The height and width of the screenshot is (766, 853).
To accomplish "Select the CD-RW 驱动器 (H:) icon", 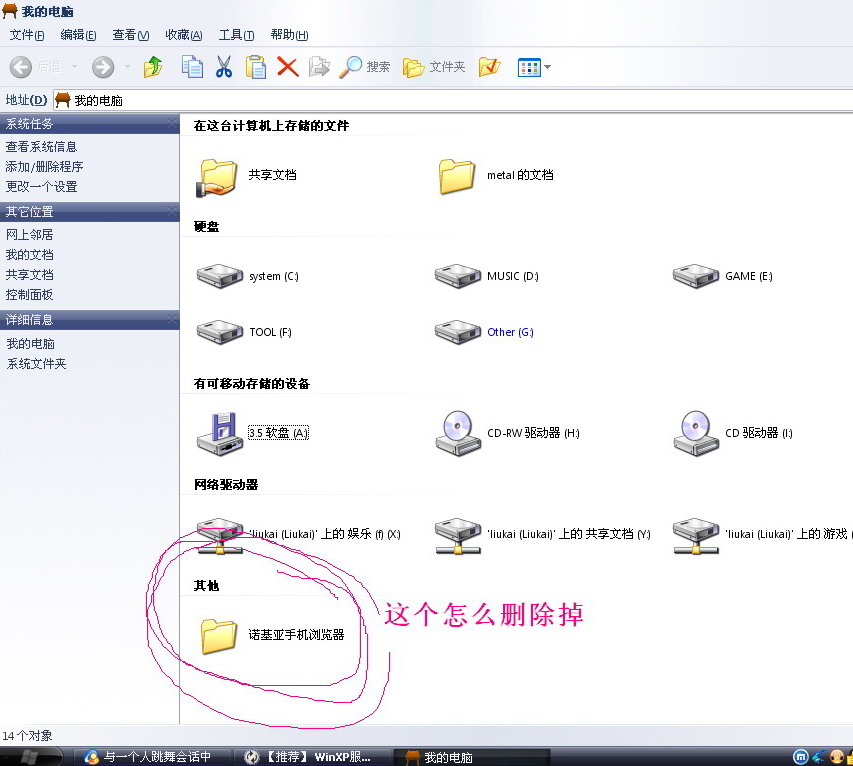I will click(458, 434).
